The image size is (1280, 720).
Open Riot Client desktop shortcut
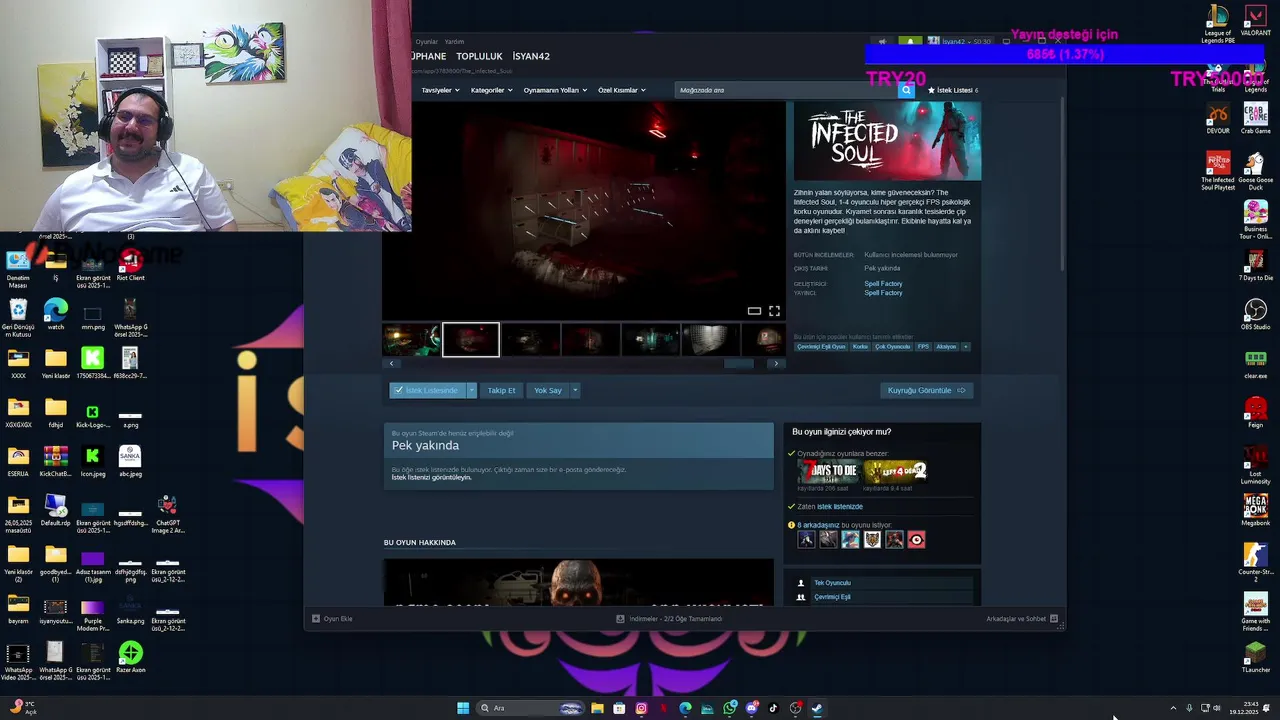[130, 265]
